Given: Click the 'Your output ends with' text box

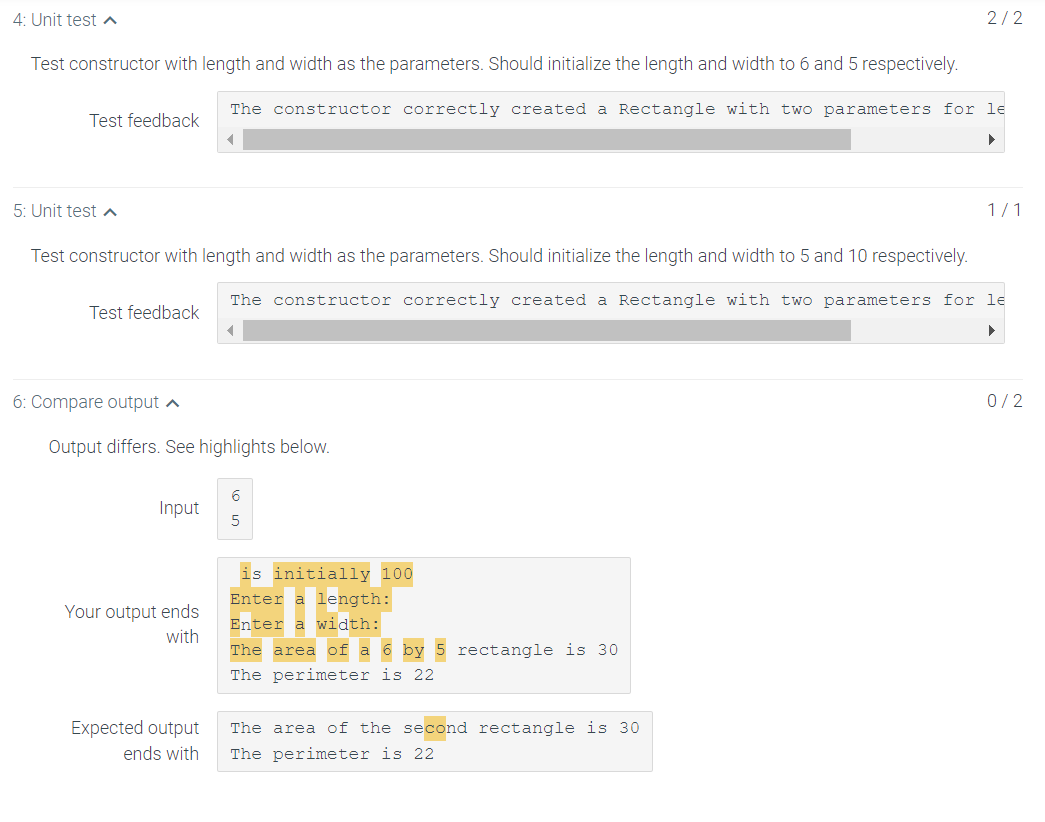Looking at the screenshot, I should 424,624.
